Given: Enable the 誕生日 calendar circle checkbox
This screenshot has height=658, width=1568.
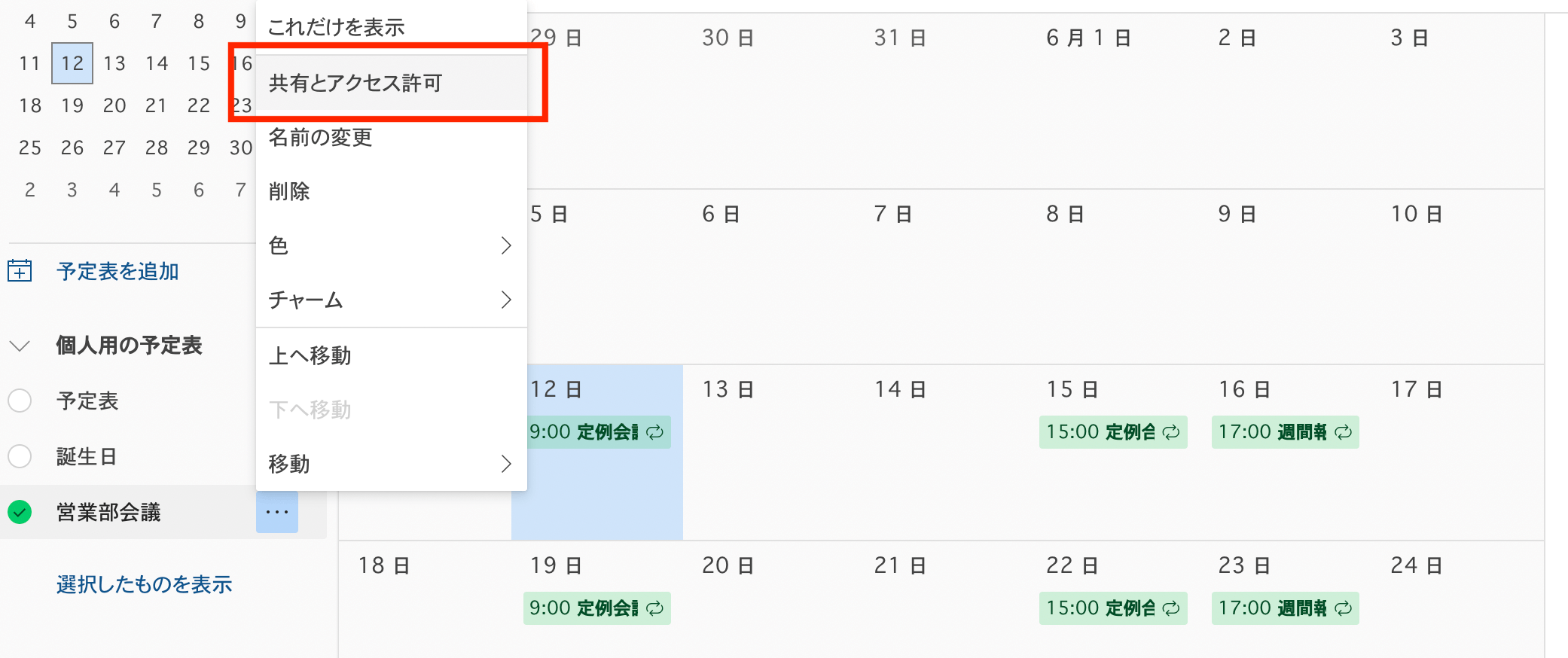Looking at the screenshot, I should point(20,456).
